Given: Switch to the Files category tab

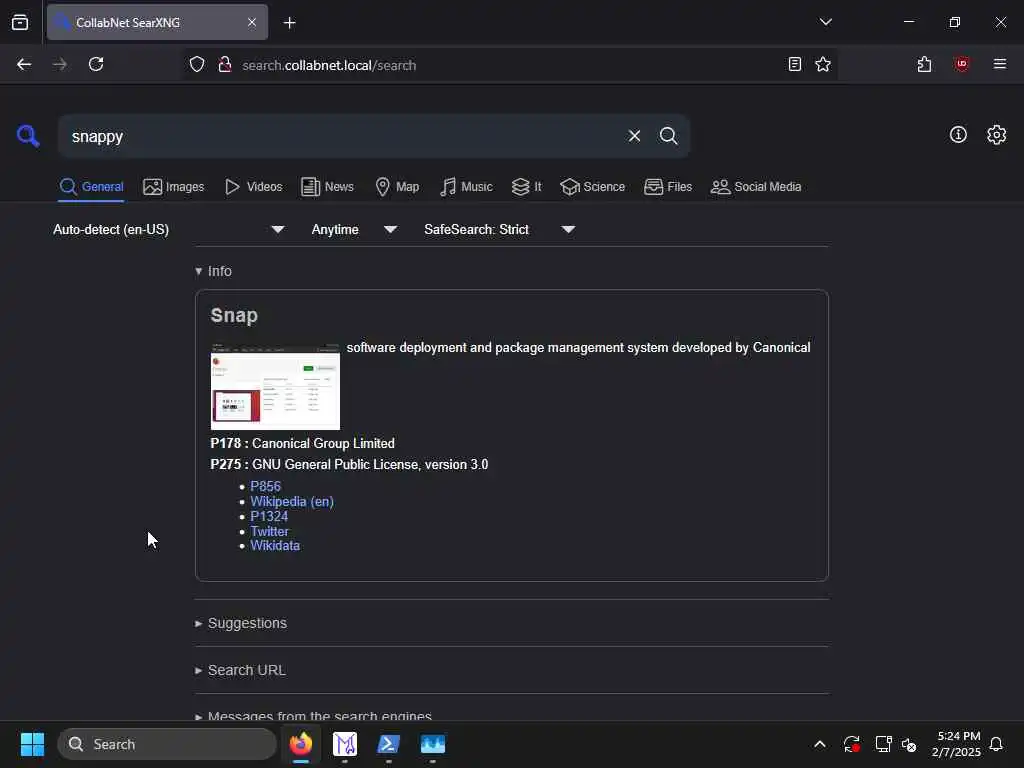Looking at the screenshot, I should pyautogui.click(x=668, y=187).
